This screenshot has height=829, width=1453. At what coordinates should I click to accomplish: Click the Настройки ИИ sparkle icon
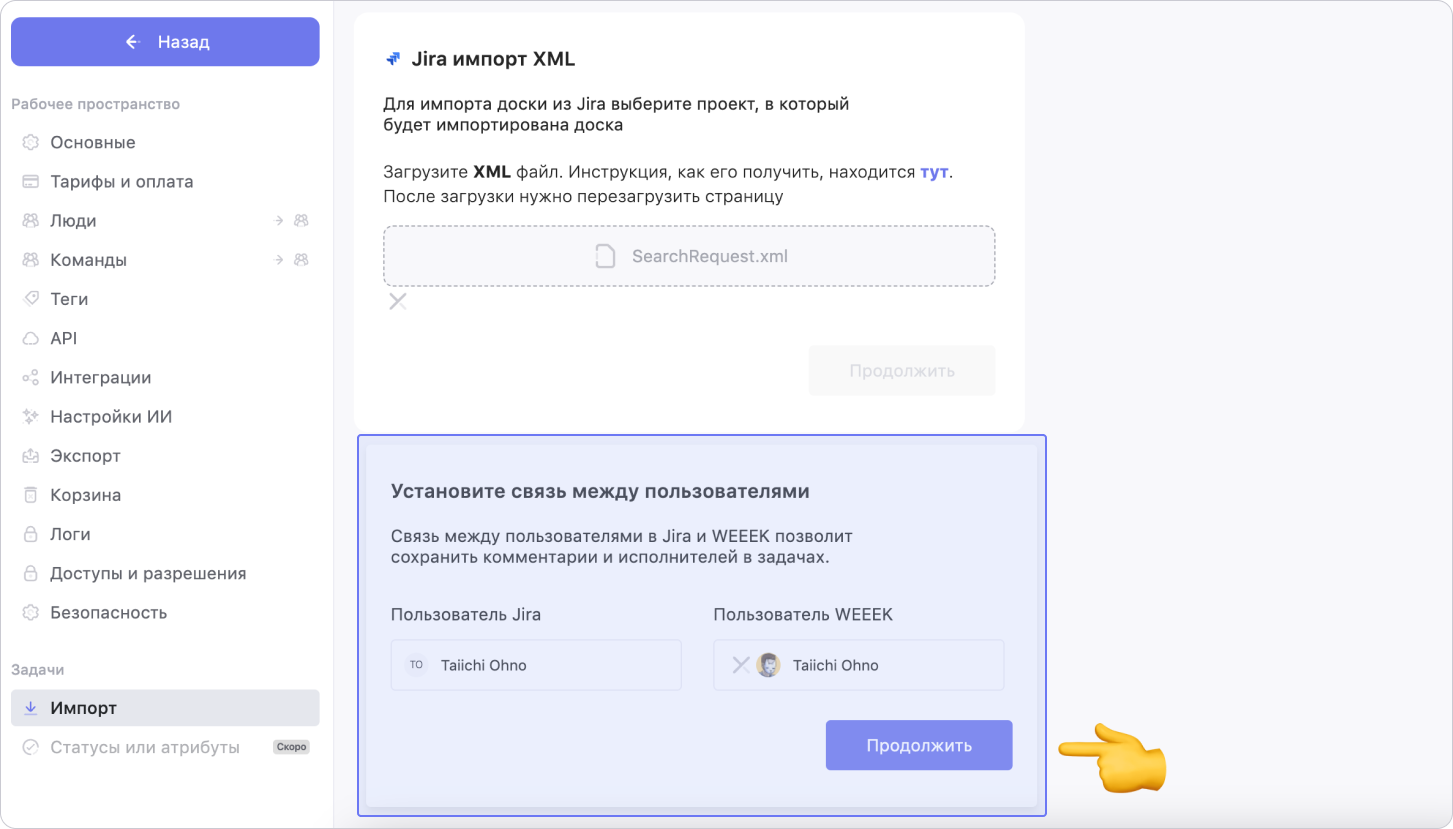31,417
